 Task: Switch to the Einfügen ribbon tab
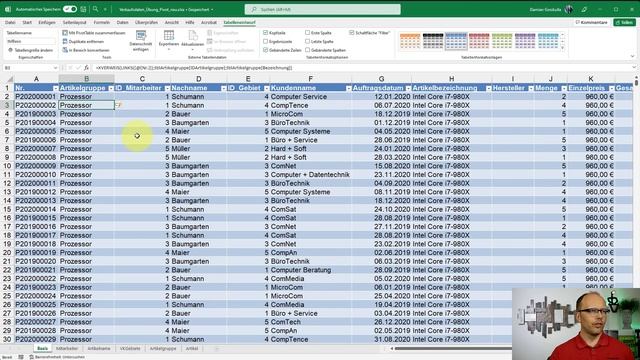pos(47,22)
